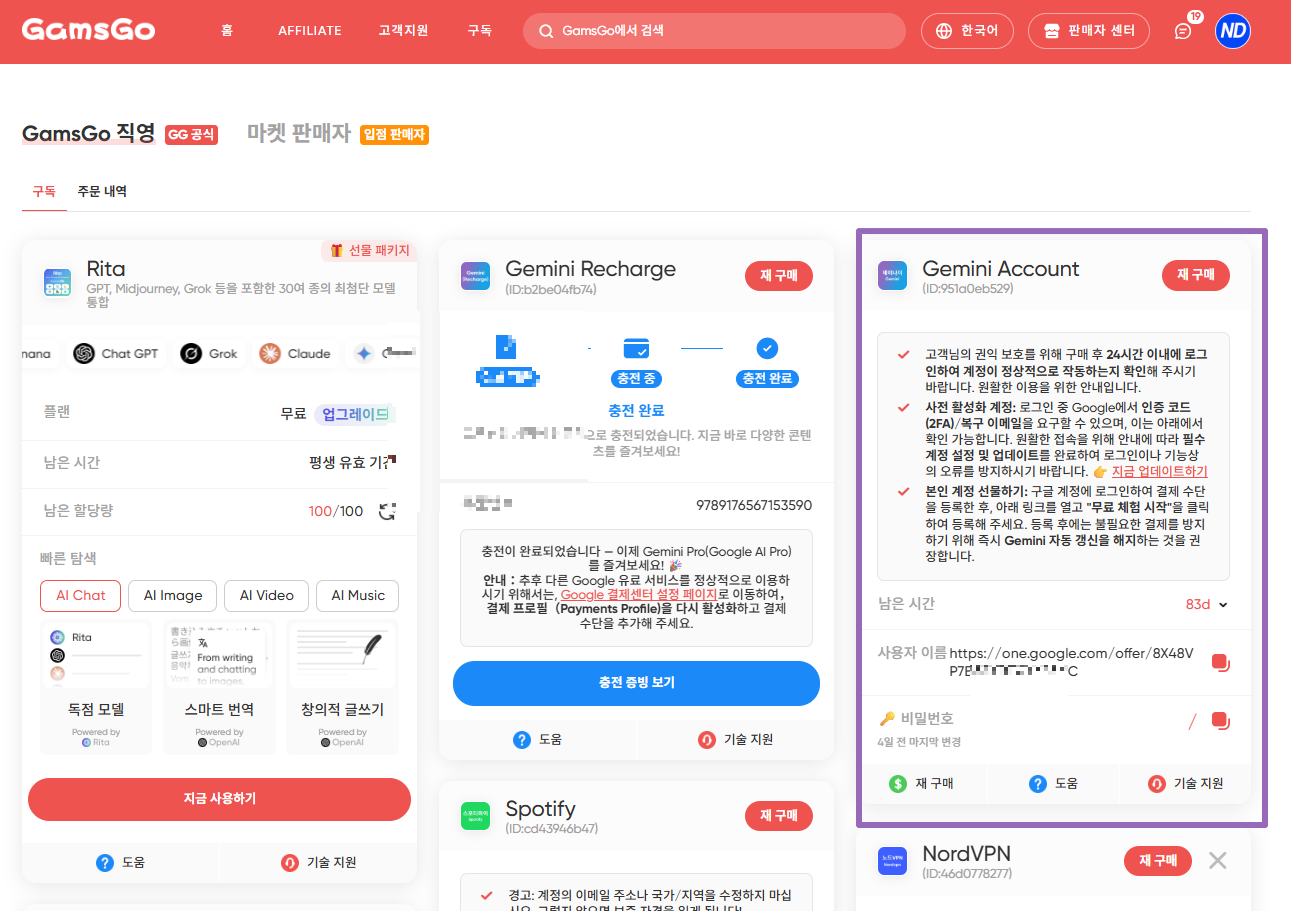Viewport: 1291px width, 911px height.
Task: Click 재 구매 on the Gemini Recharge card
Action: [x=779, y=276]
